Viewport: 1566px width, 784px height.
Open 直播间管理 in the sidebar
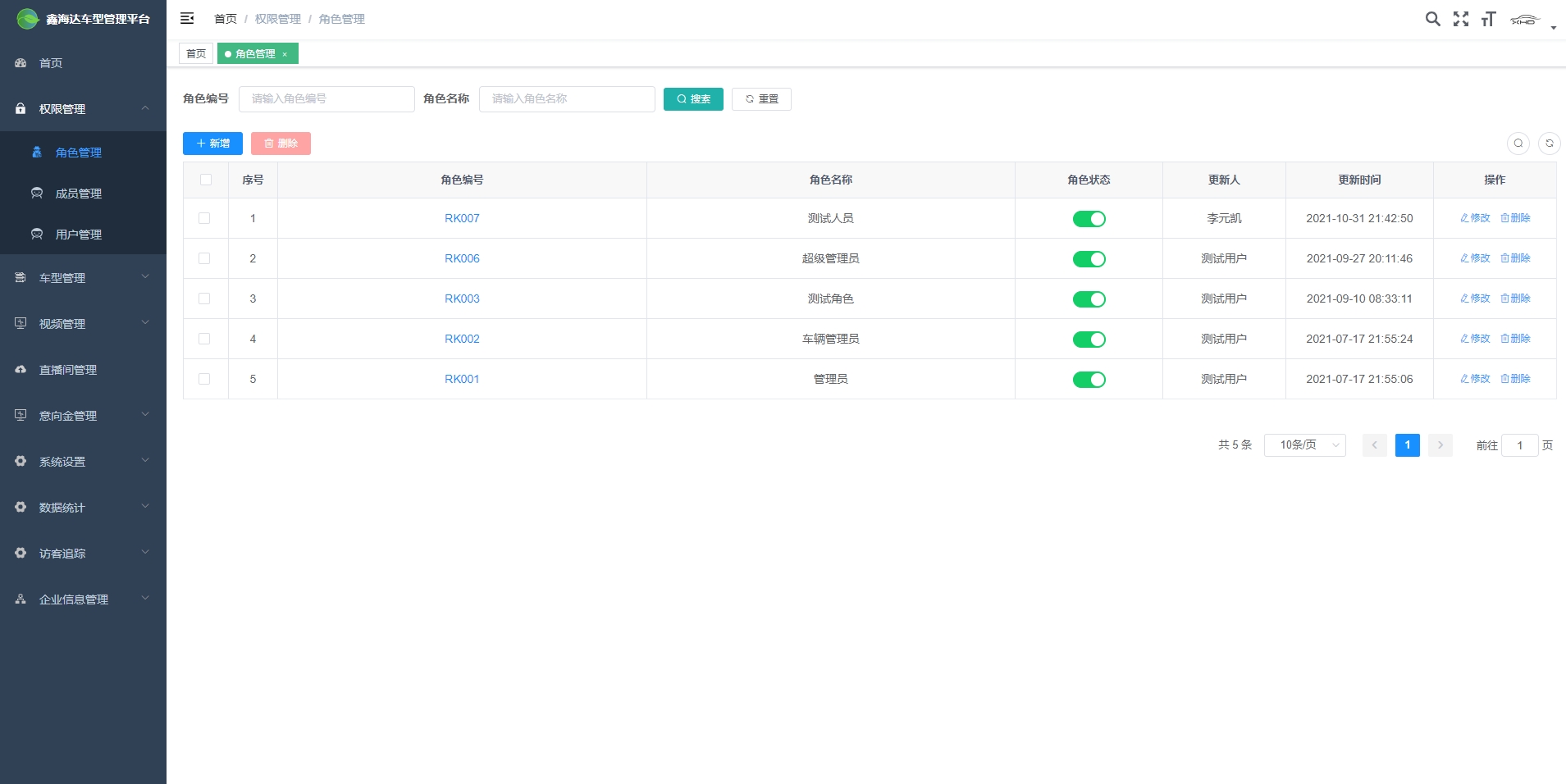83,370
